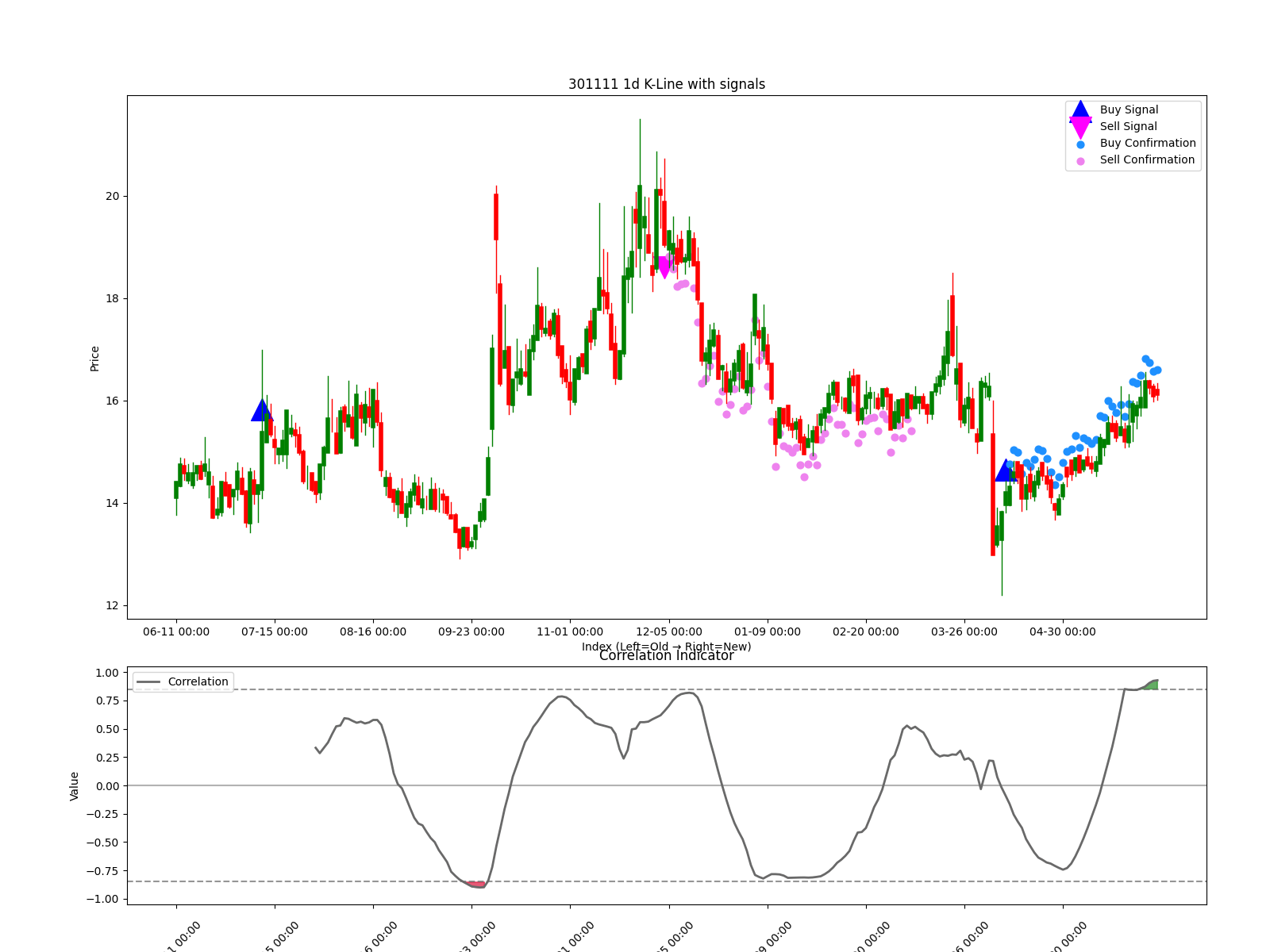Click the blue triangle icon in the legend
Viewport: 1270px width, 952px height.
pyautogui.click(x=1080, y=111)
